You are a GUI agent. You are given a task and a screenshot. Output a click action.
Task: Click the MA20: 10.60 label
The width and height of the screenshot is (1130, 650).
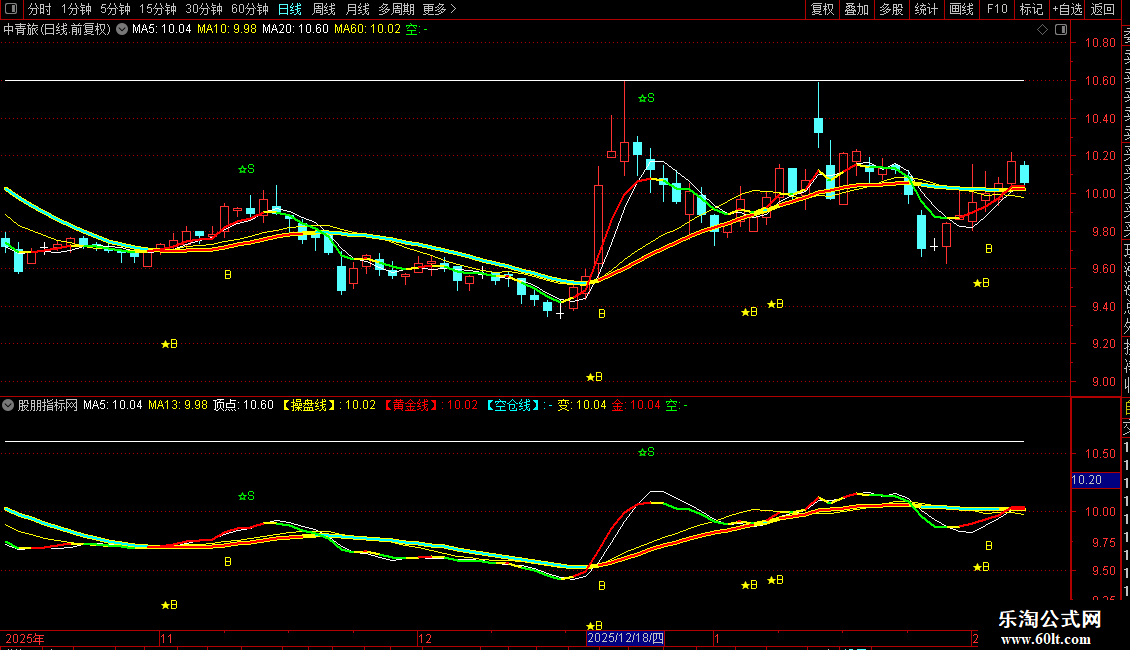click(295, 29)
